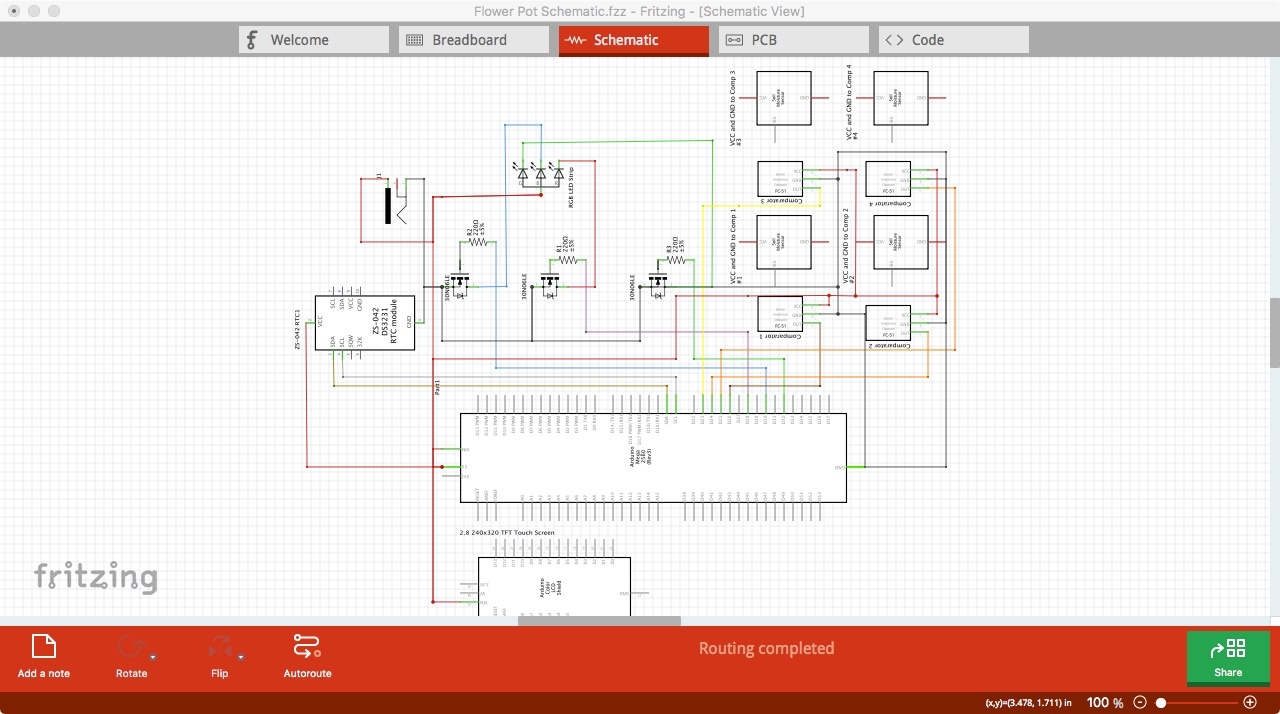Click the zoom percentage field showing 100%
The image size is (1280, 714).
pos(1104,702)
